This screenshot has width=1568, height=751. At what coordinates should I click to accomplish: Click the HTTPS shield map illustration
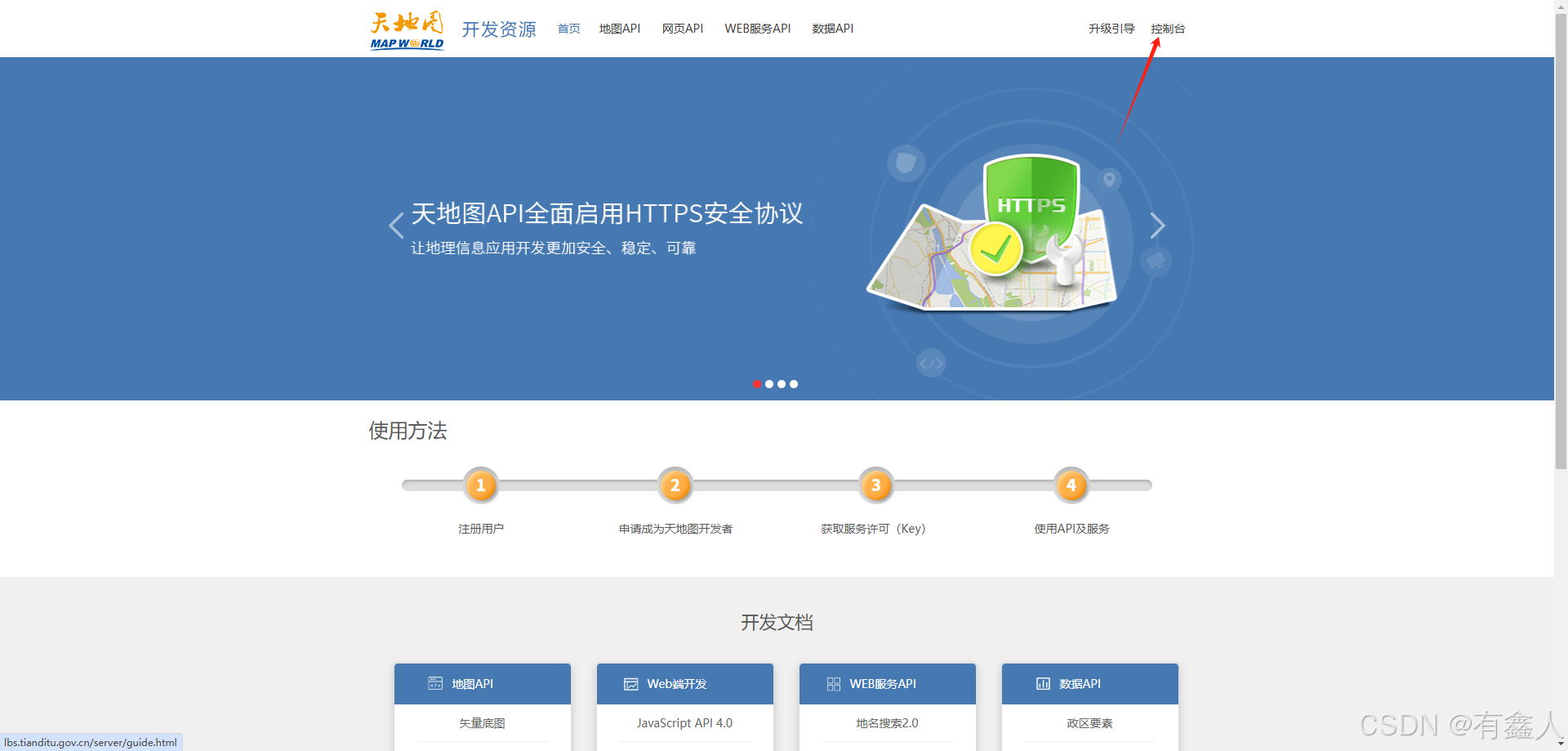[x=992, y=233]
